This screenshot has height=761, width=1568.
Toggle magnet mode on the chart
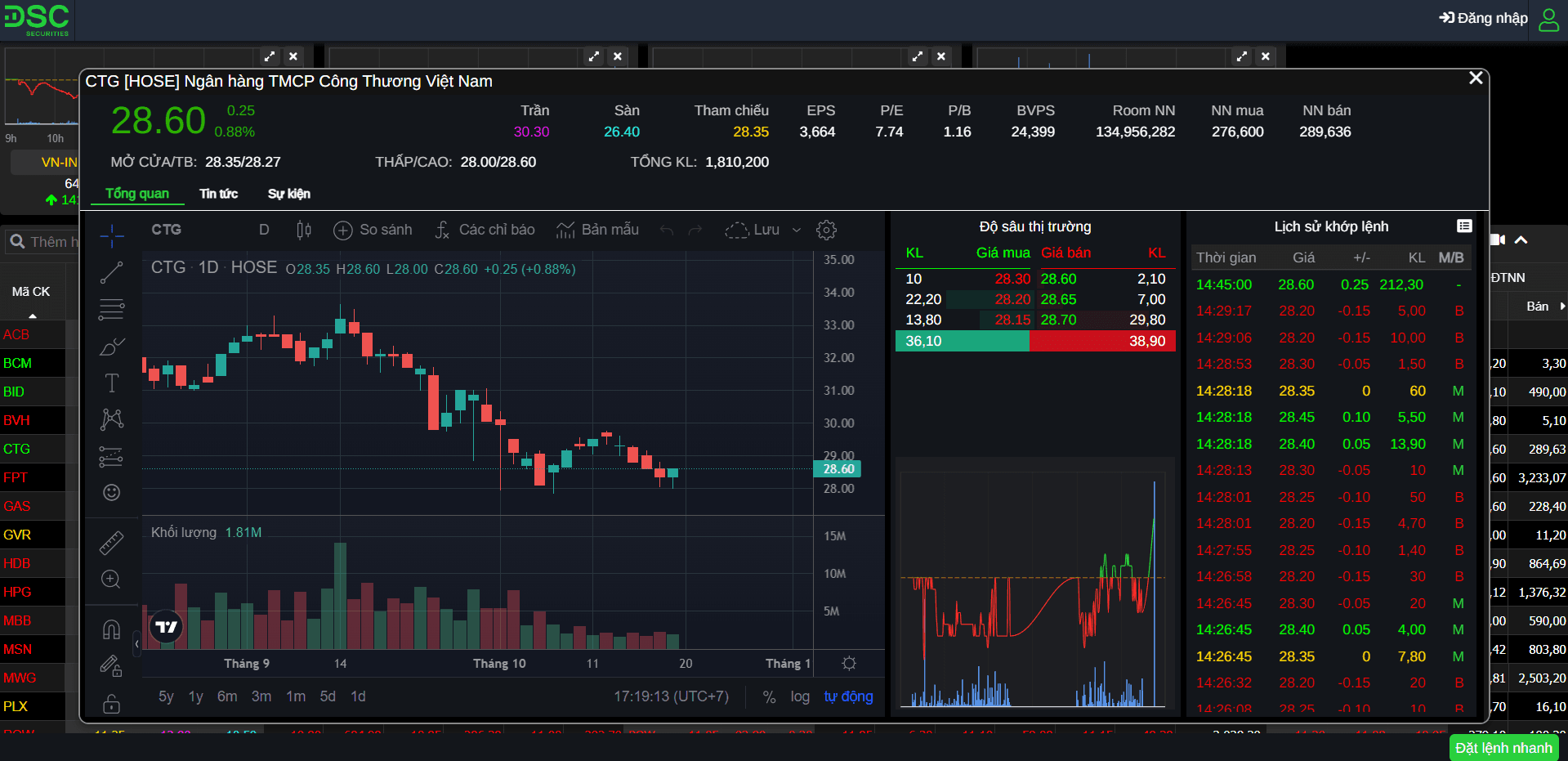(112, 629)
